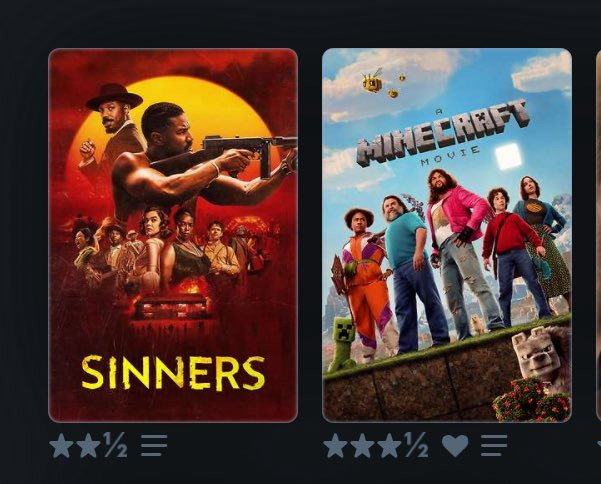Select the half-star rating under Sinners
The width and height of the screenshot is (601, 484).
tap(115, 445)
